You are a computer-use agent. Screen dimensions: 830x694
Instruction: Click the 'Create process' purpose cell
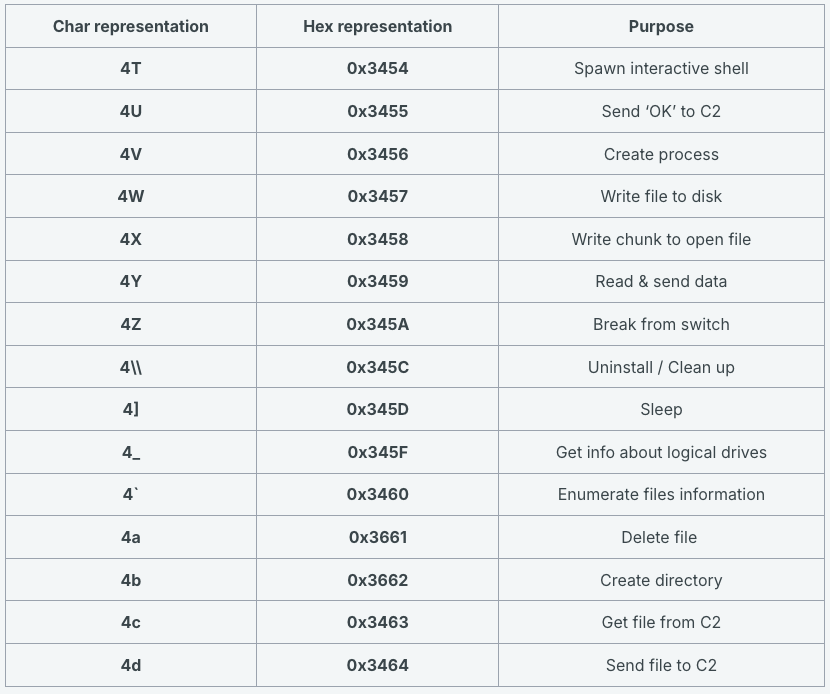[661, 154]
